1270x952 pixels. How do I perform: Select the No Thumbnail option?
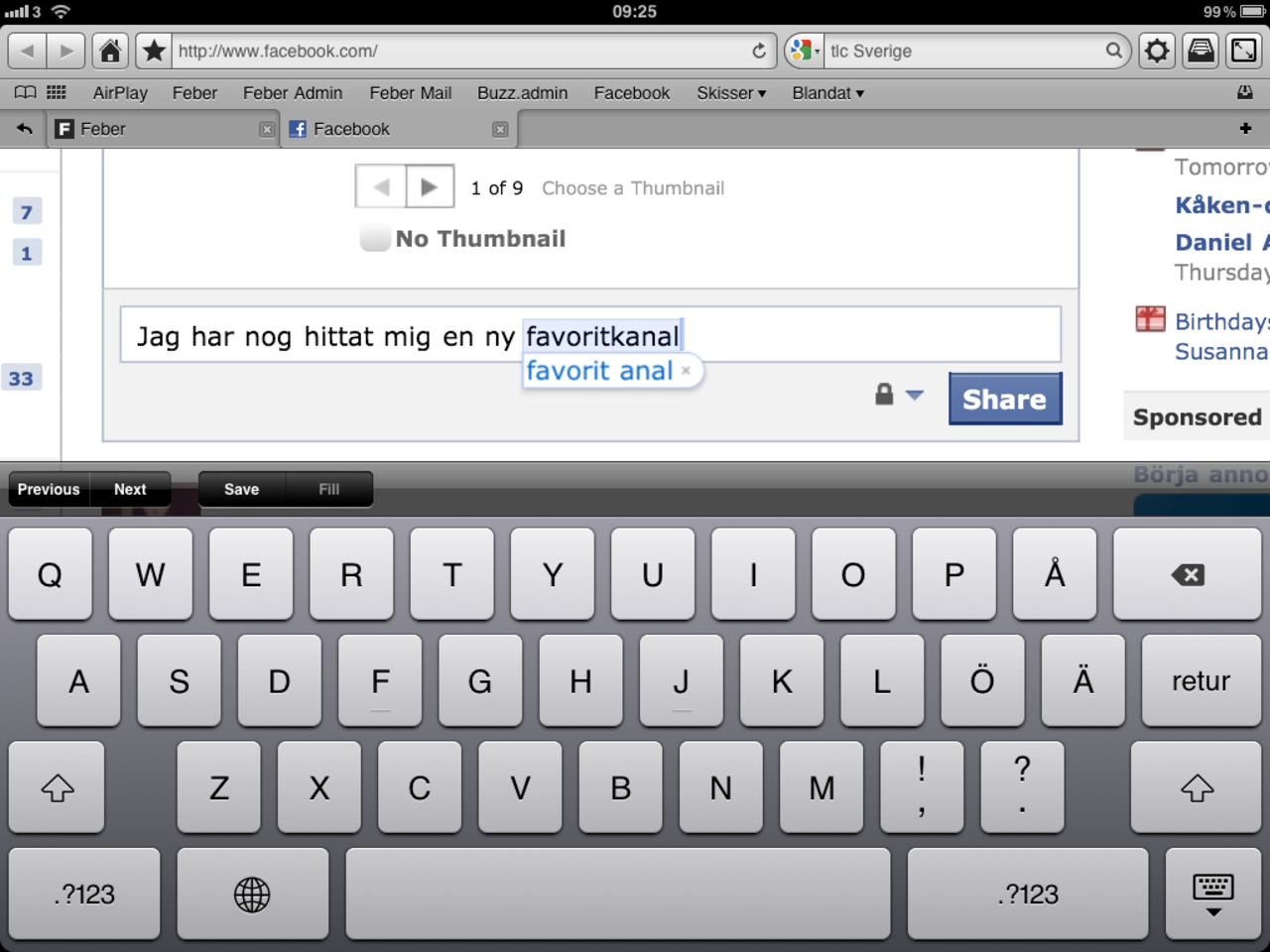[x=374, y=238]
